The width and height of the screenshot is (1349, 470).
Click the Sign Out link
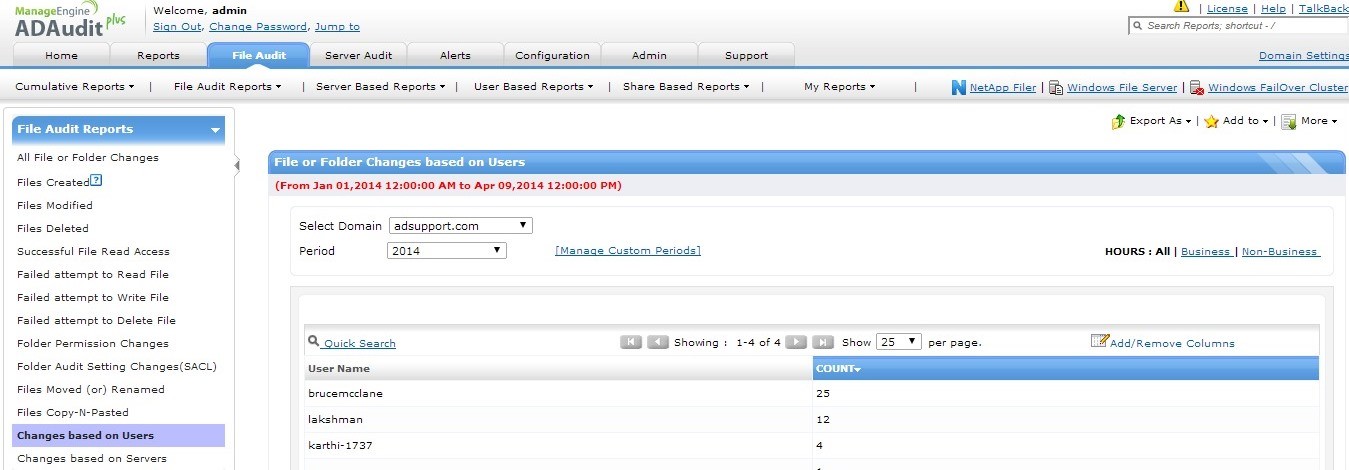tap(177, 27)
